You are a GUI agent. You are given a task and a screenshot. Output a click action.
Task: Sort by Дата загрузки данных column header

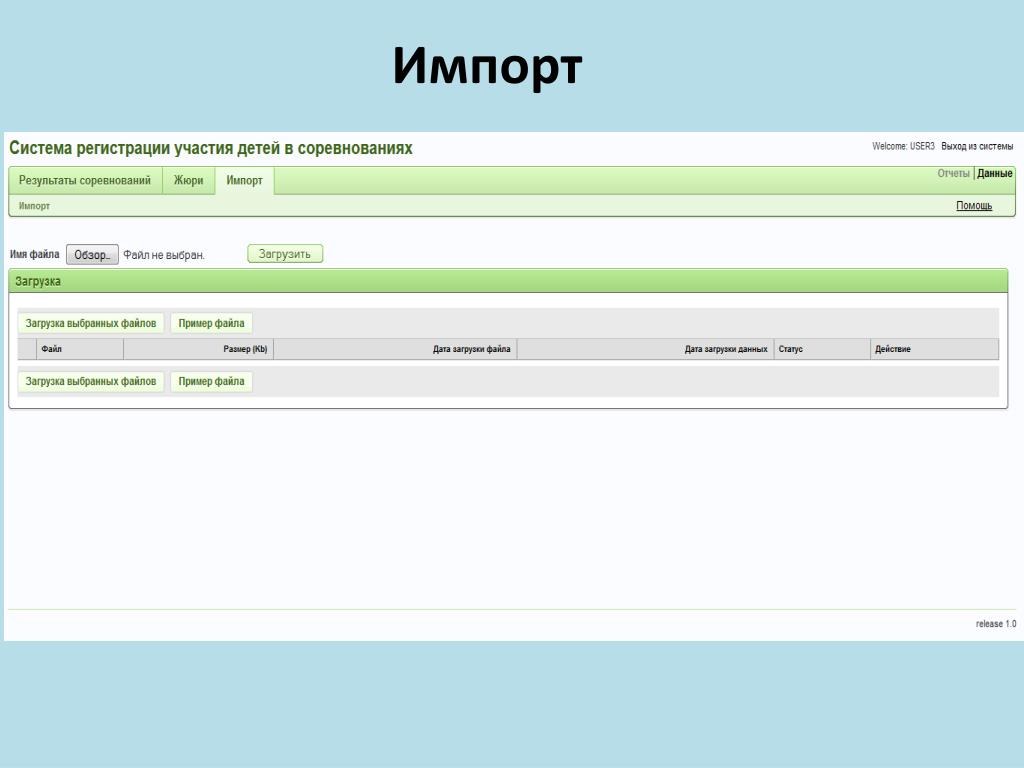tap(645, 349)
